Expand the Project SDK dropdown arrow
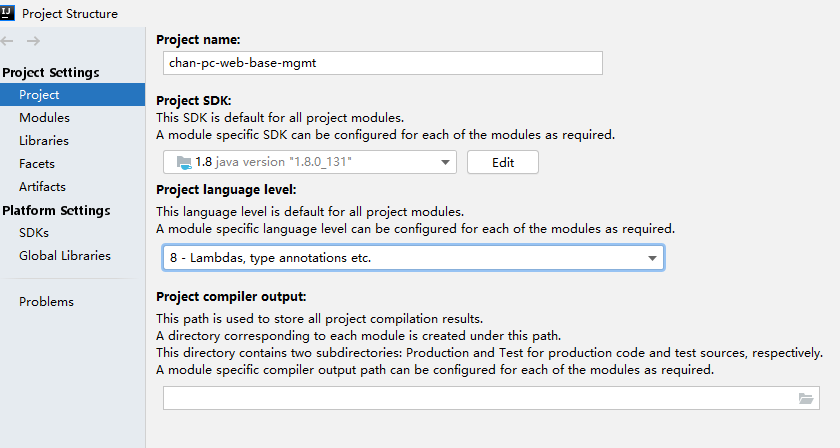 tap(445, 162)
